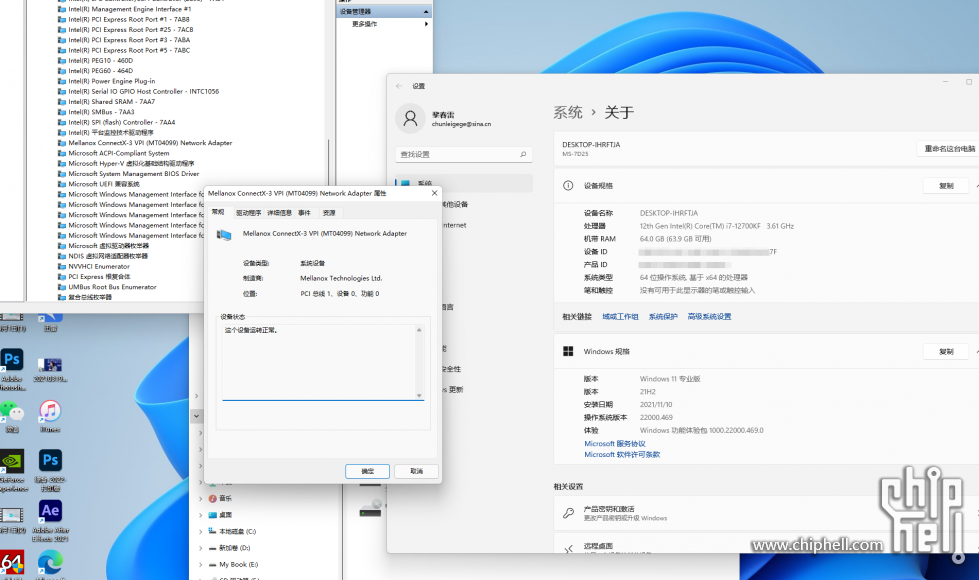Select Intel(R) PCI Express Root Port #25 - 7ACB
The image size is (979, 580).
click(130, 29)
